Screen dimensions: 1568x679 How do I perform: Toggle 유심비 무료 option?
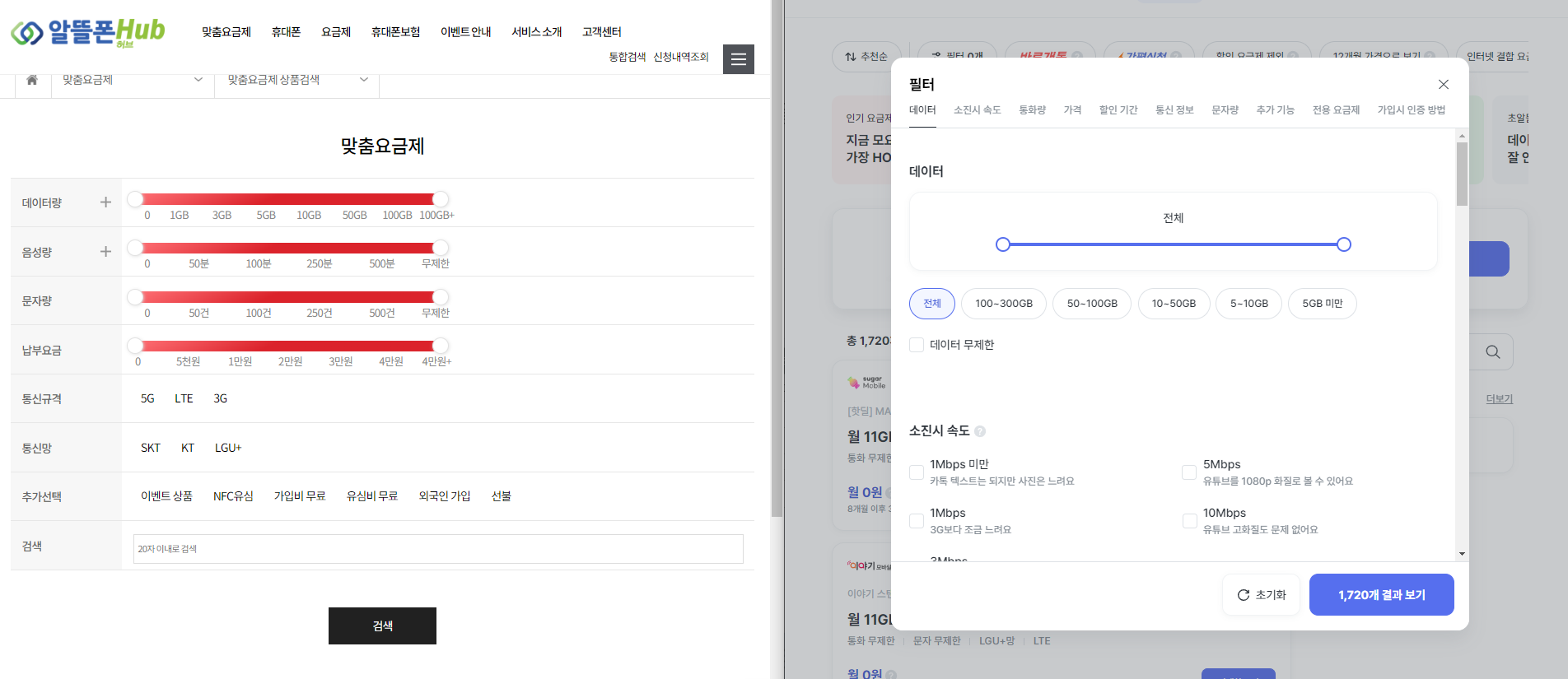coord(372,496)
